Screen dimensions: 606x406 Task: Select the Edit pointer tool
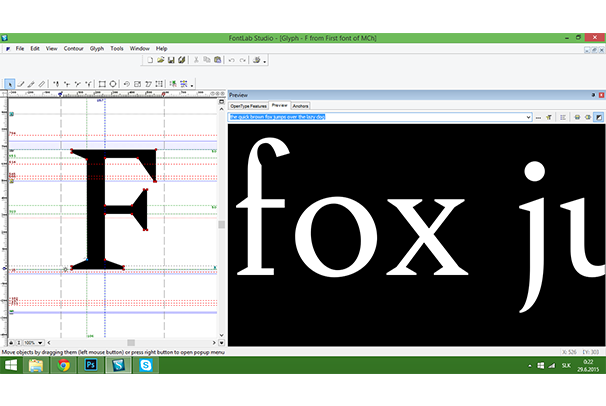(10, 84)
